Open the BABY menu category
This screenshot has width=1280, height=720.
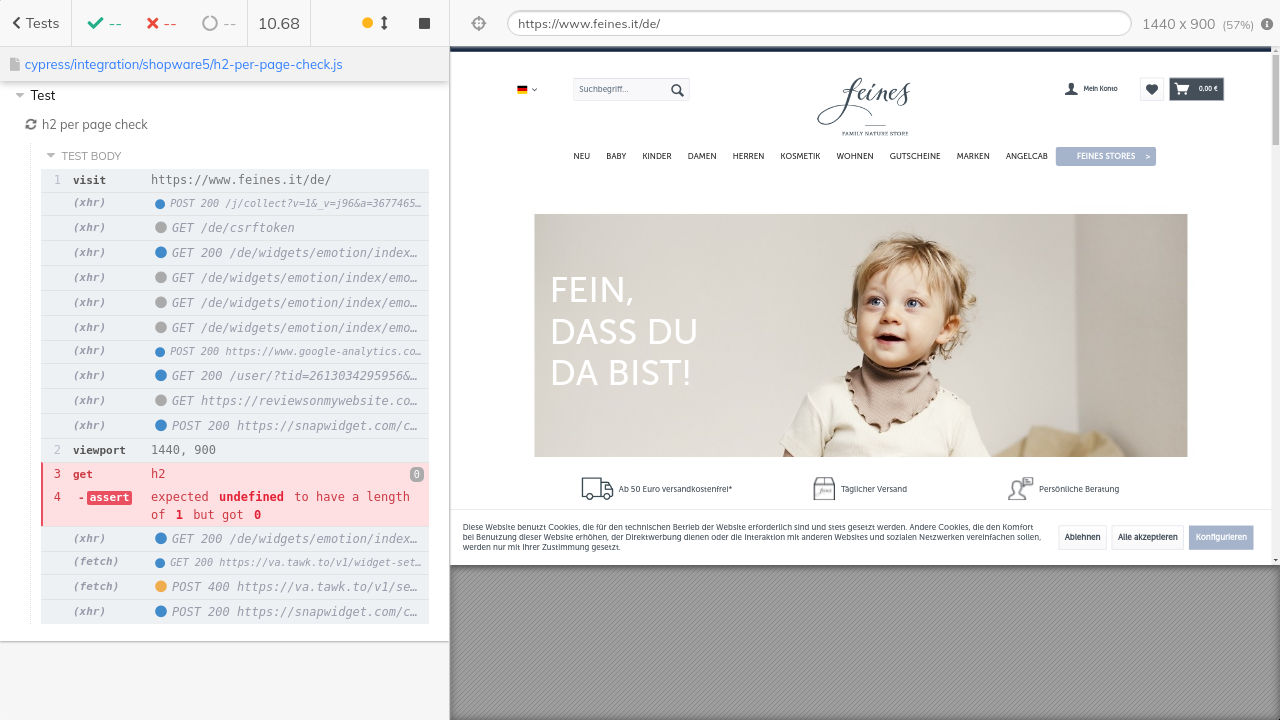coord(616,156)
